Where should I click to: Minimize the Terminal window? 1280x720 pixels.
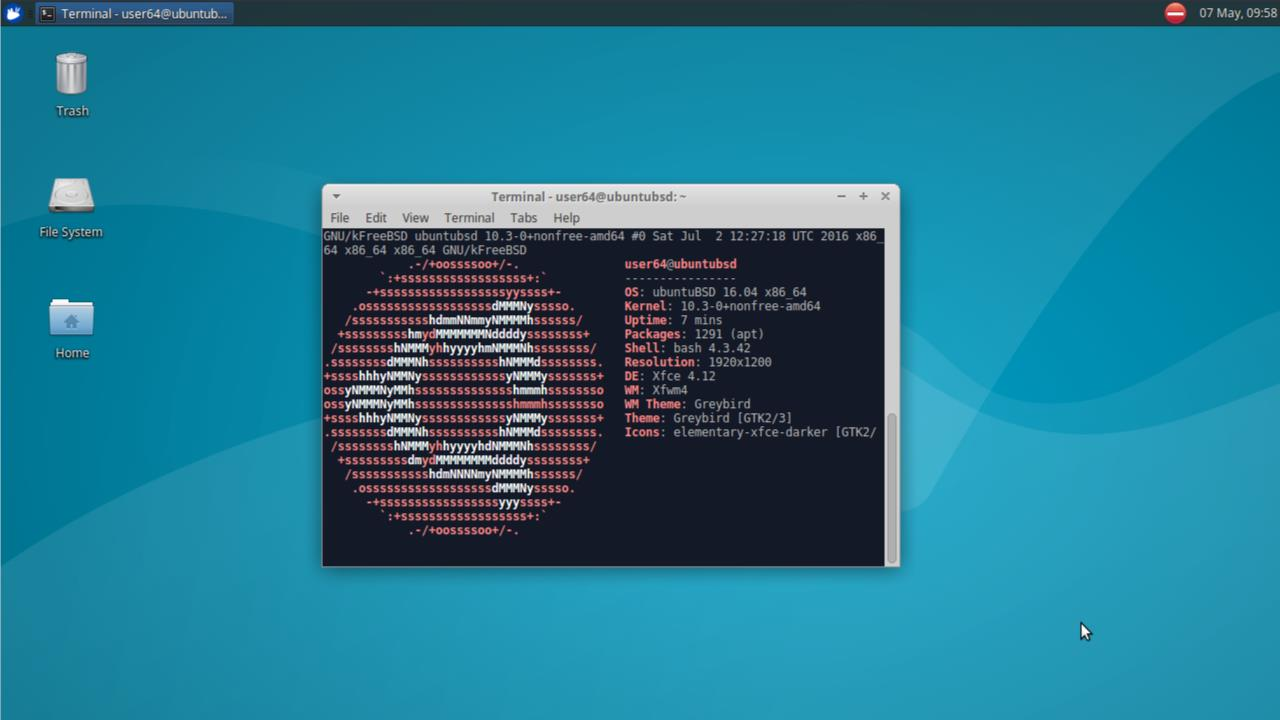[841, 196]
